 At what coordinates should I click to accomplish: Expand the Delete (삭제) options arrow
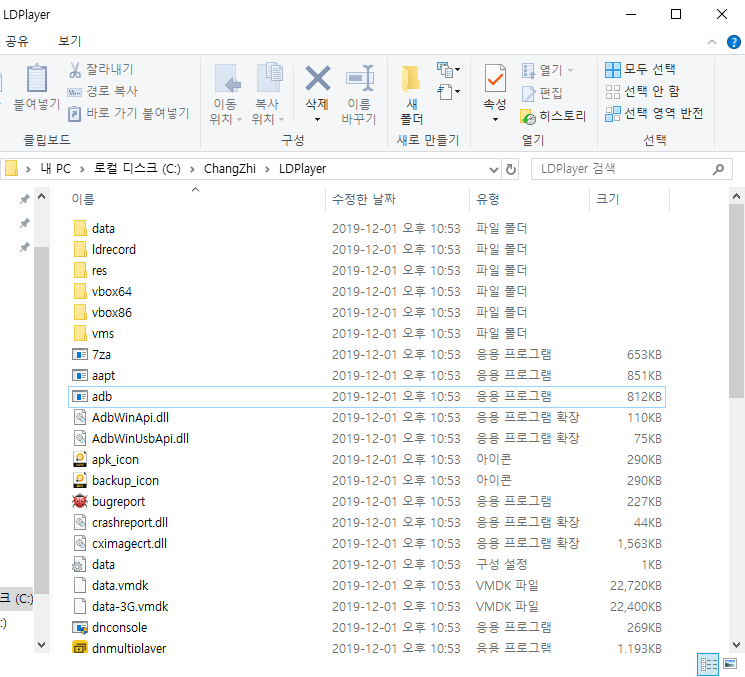click(x=317, y=120)
